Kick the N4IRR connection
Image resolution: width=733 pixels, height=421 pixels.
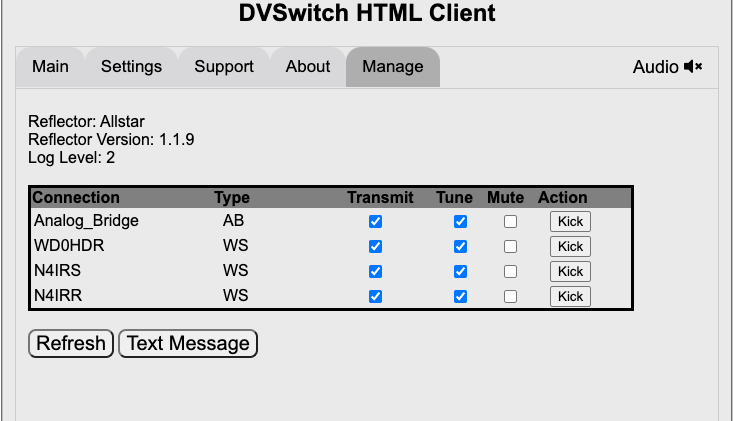tap(570, 296)
